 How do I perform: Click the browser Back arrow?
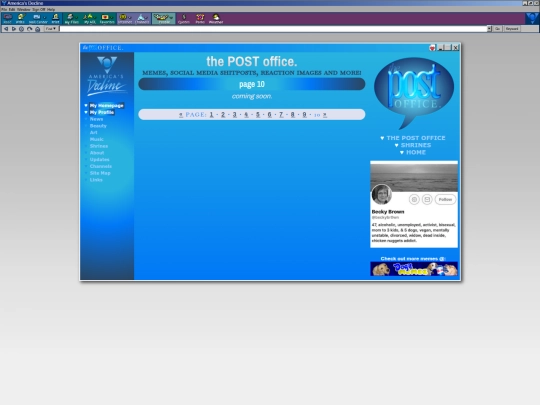(6, 29)
